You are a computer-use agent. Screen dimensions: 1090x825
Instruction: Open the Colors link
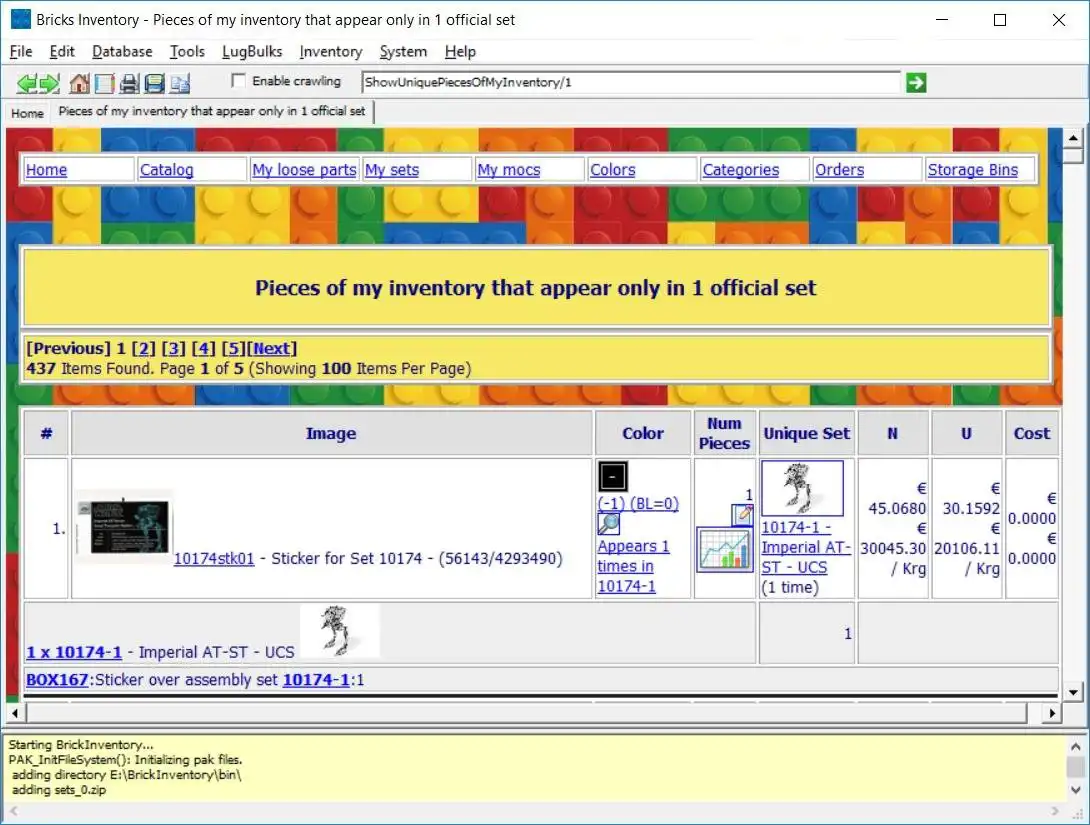click(x=612, y=170)
